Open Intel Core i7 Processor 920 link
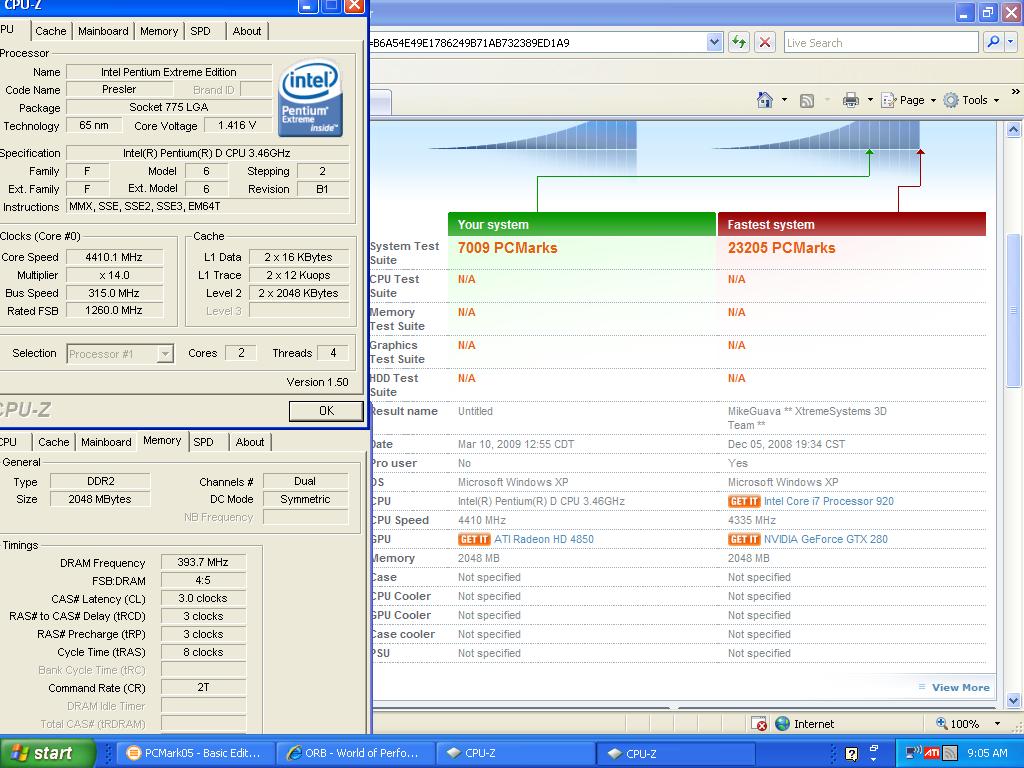This screenshot has height=768, width=1024. 829,502
